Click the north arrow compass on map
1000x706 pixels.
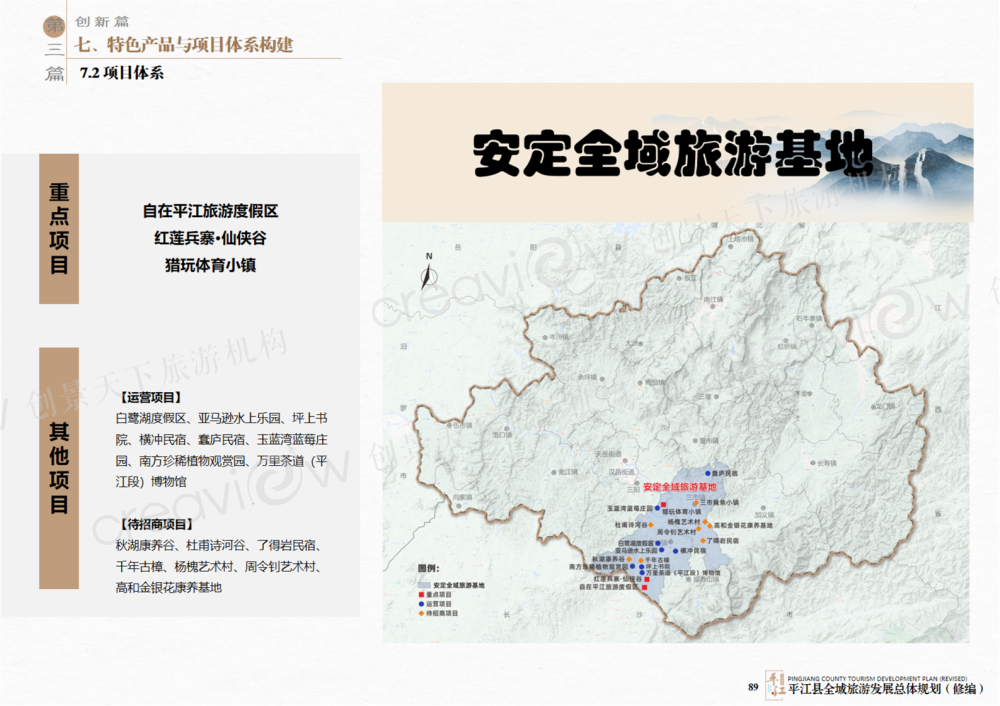[x=427, y=271]
